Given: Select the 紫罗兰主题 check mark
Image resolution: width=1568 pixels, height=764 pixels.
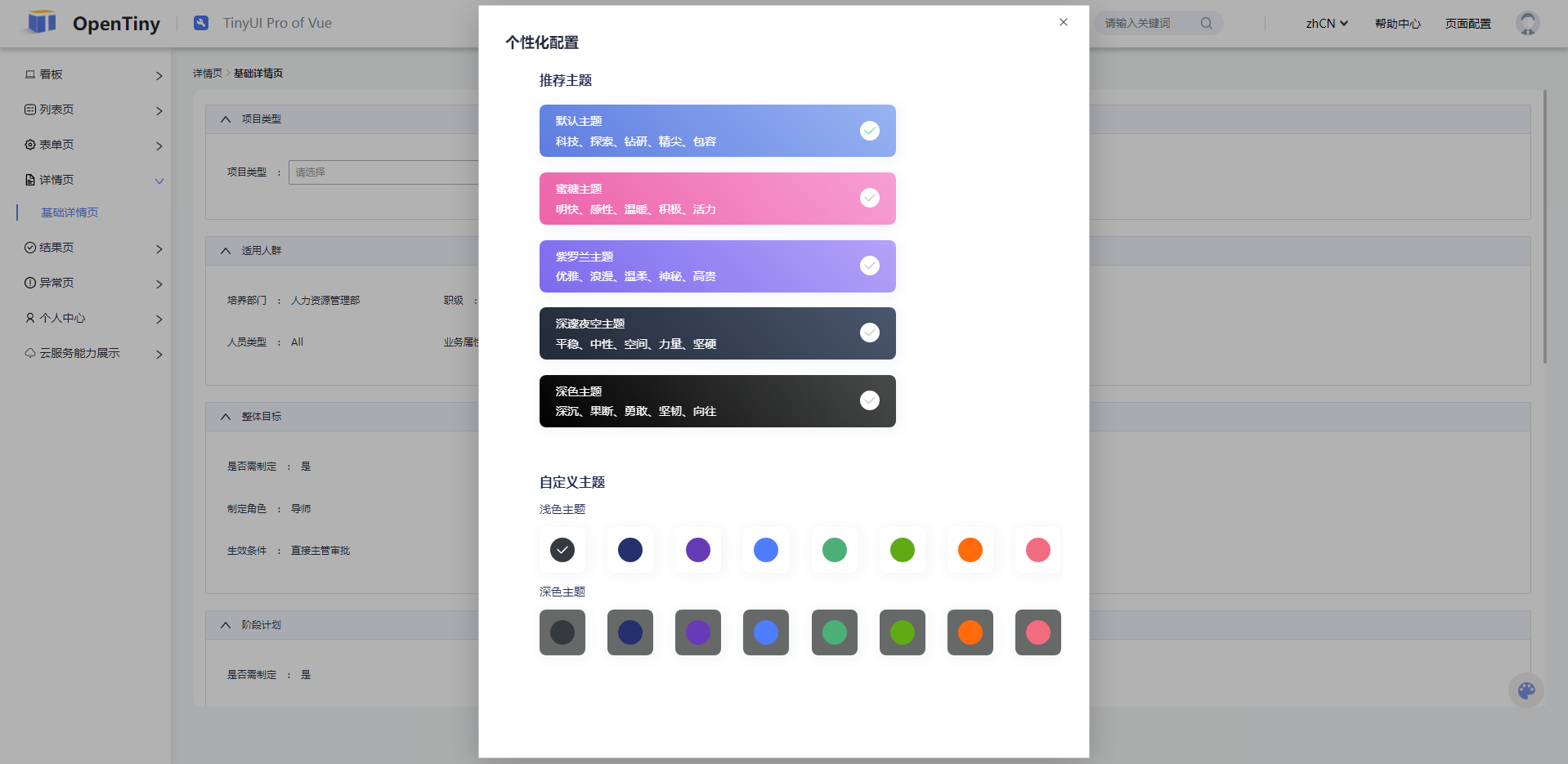Looking at the screenshot, I should click(869, 266).
